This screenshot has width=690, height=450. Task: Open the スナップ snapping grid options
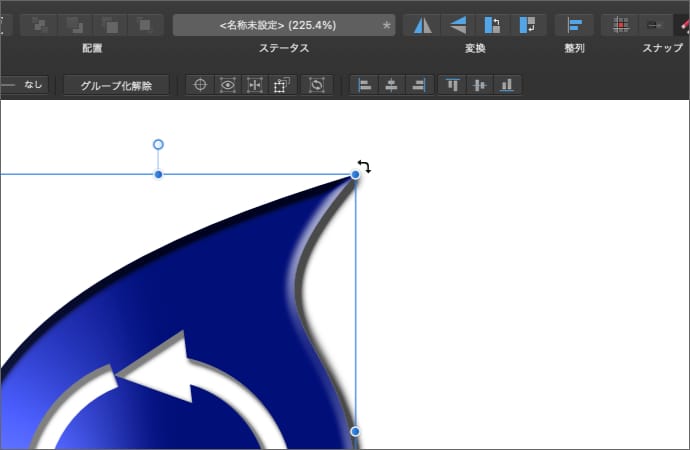tap(622, 25)
